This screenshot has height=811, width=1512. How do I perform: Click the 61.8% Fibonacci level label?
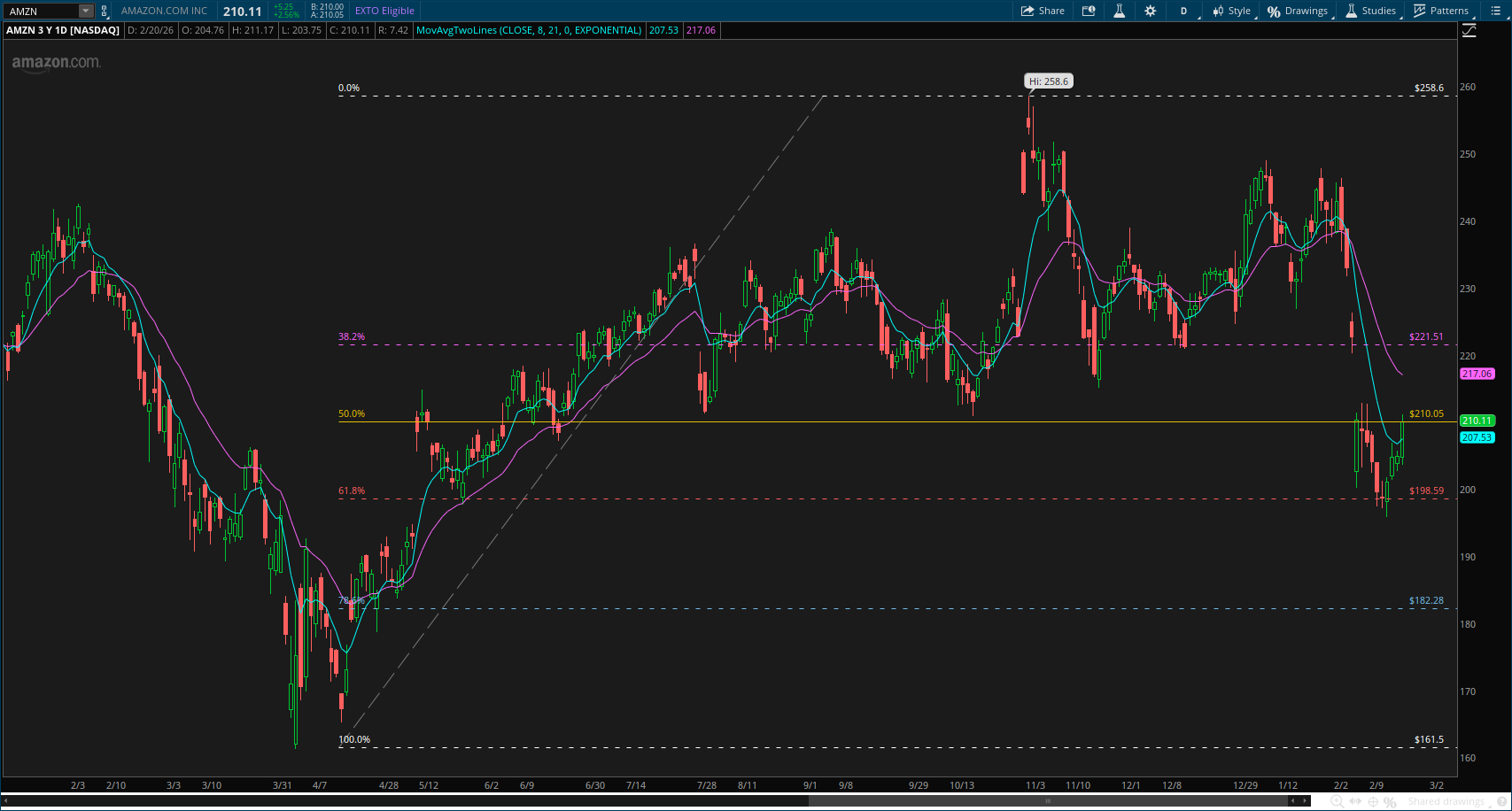(x=352, y=490)
